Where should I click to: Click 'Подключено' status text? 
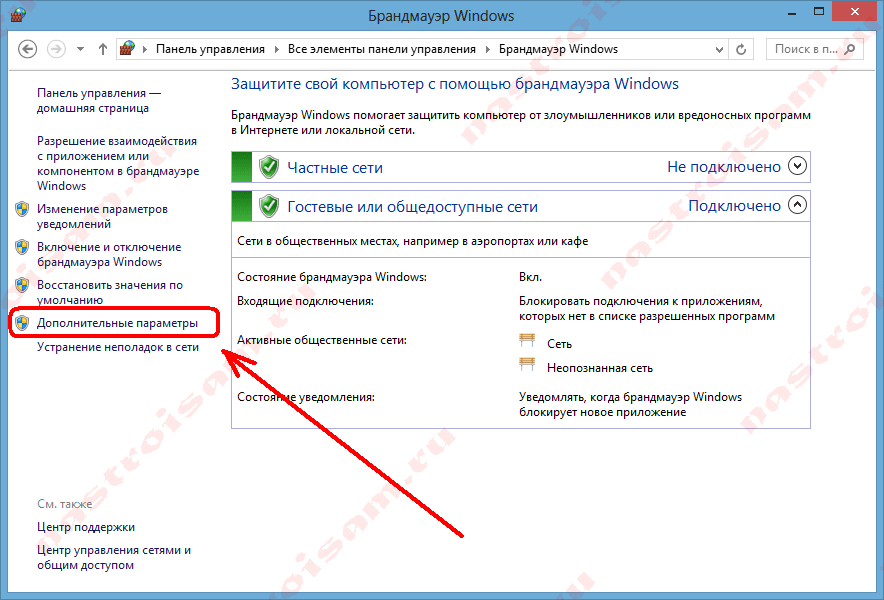pos(735,206)
